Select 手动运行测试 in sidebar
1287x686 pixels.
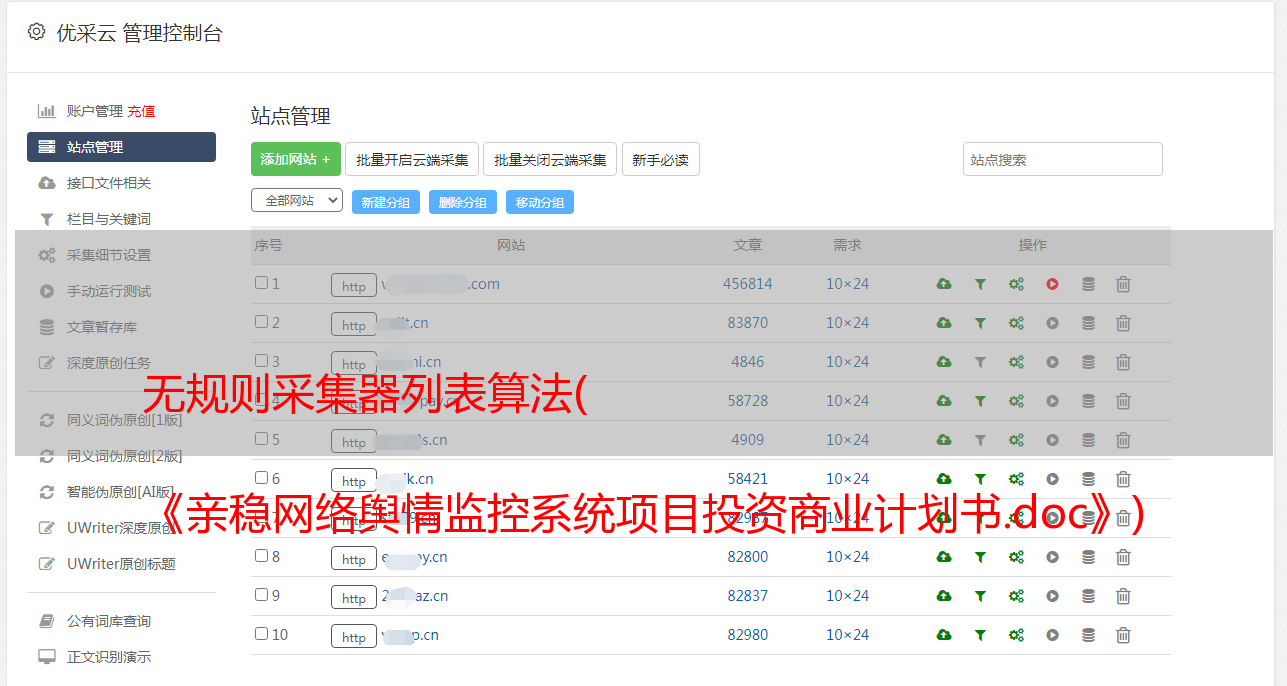coord(109,291)
